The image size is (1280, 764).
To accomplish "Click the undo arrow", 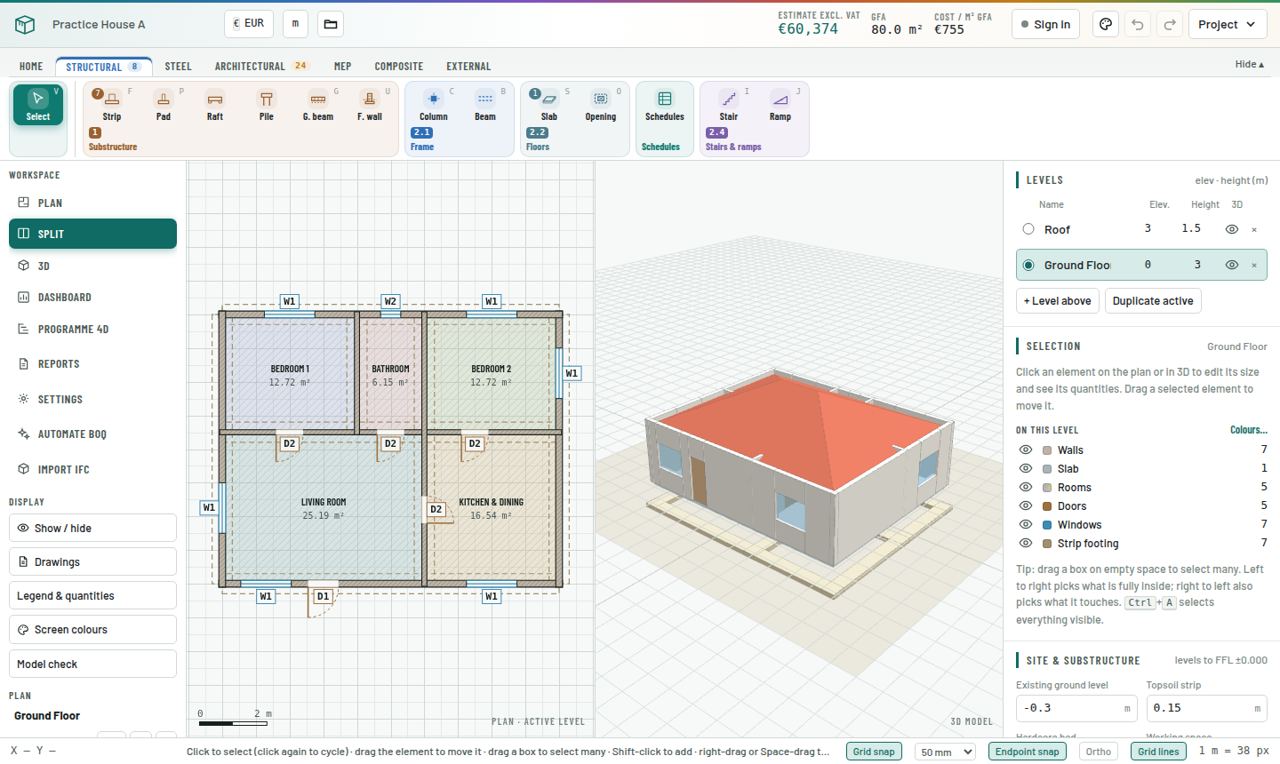I will 1137,24.
